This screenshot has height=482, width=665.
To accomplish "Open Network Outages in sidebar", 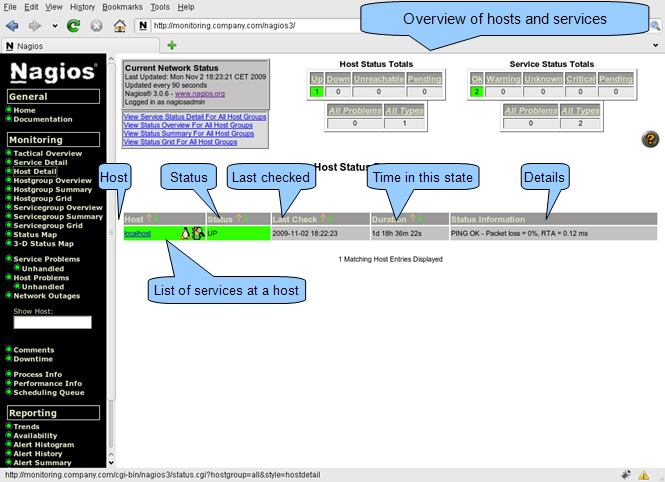I will coord(47,296).
